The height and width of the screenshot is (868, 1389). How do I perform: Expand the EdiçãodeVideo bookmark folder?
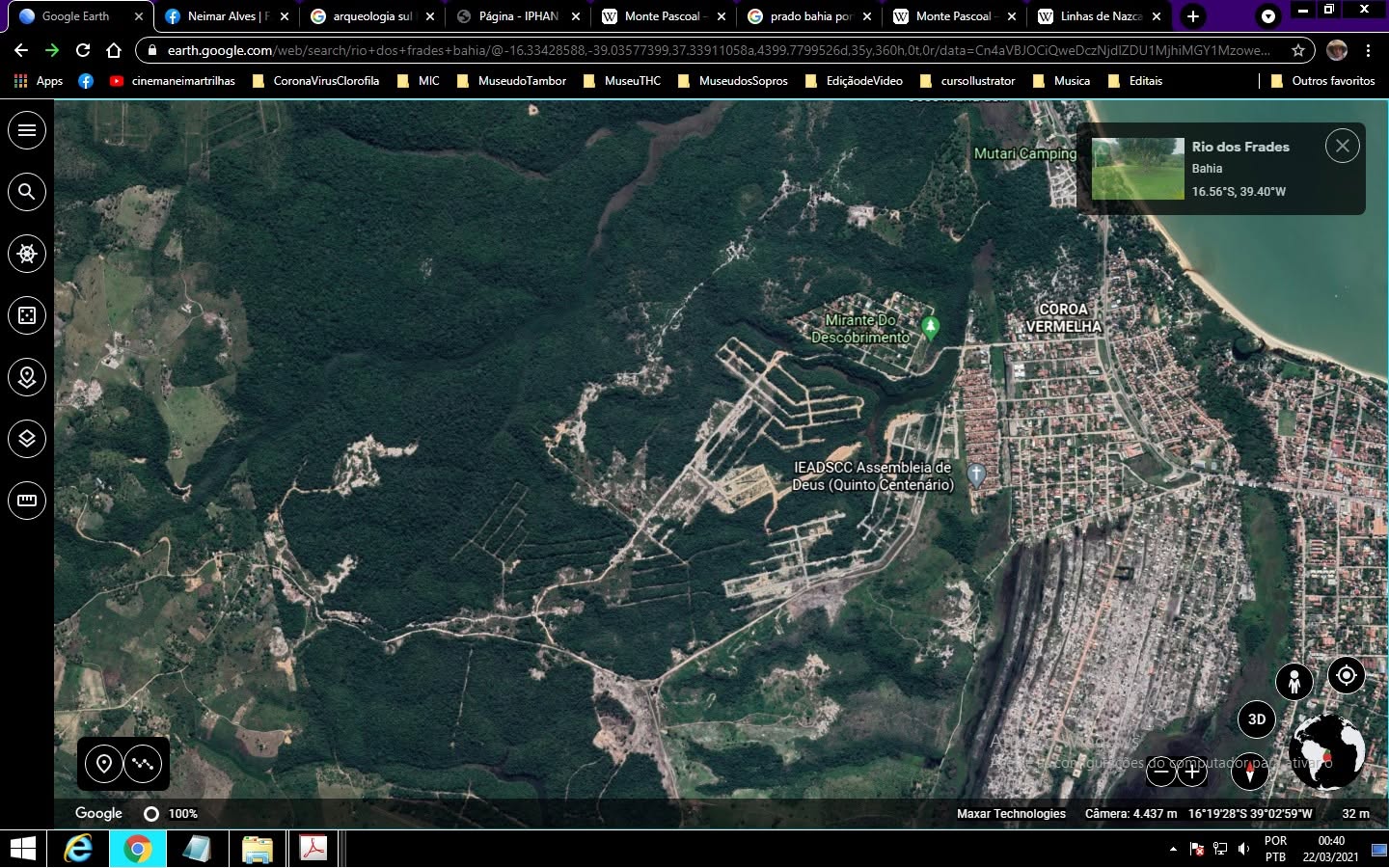(855, 81)
